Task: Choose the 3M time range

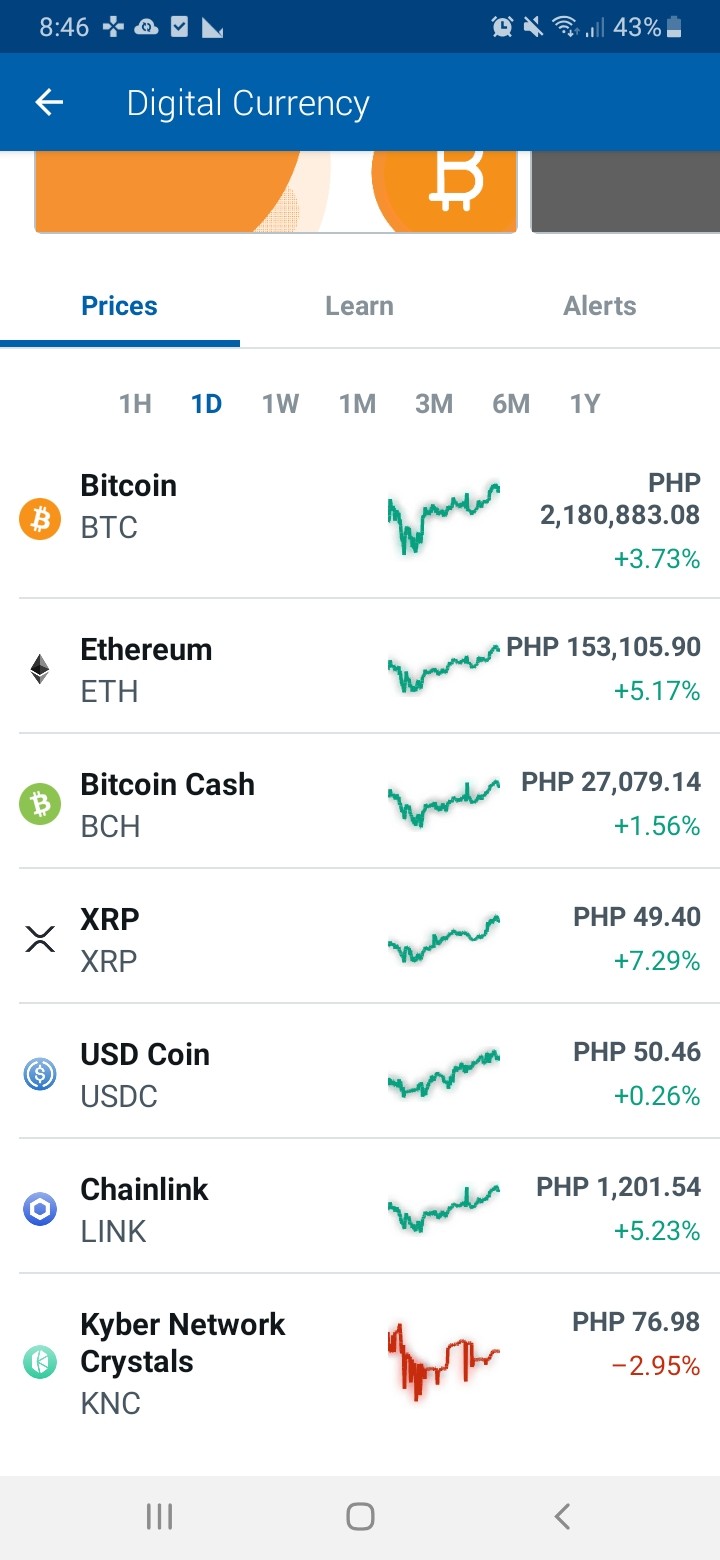Action: pos(434,404)
